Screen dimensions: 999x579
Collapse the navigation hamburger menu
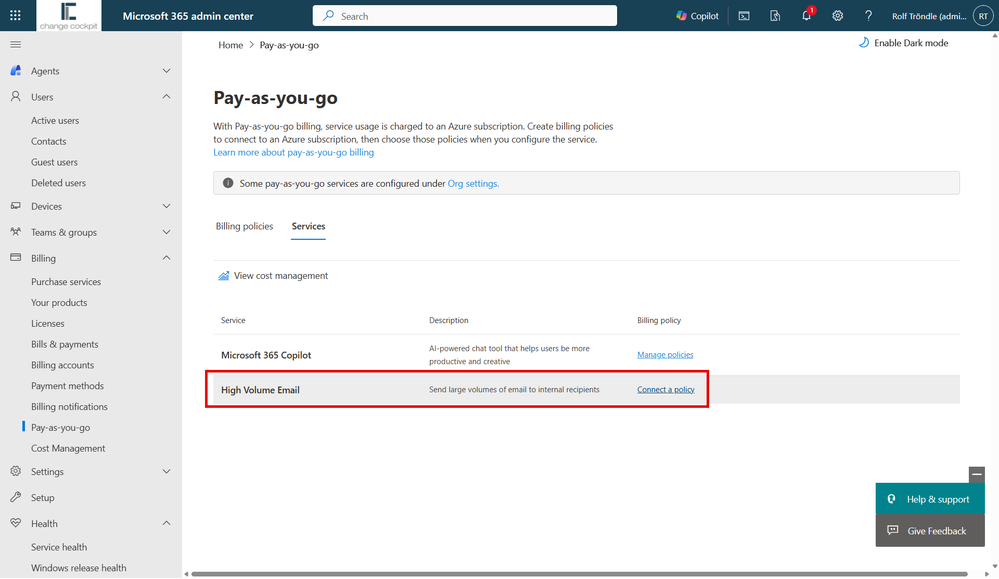pyautogui.click(x=15, y=45)
